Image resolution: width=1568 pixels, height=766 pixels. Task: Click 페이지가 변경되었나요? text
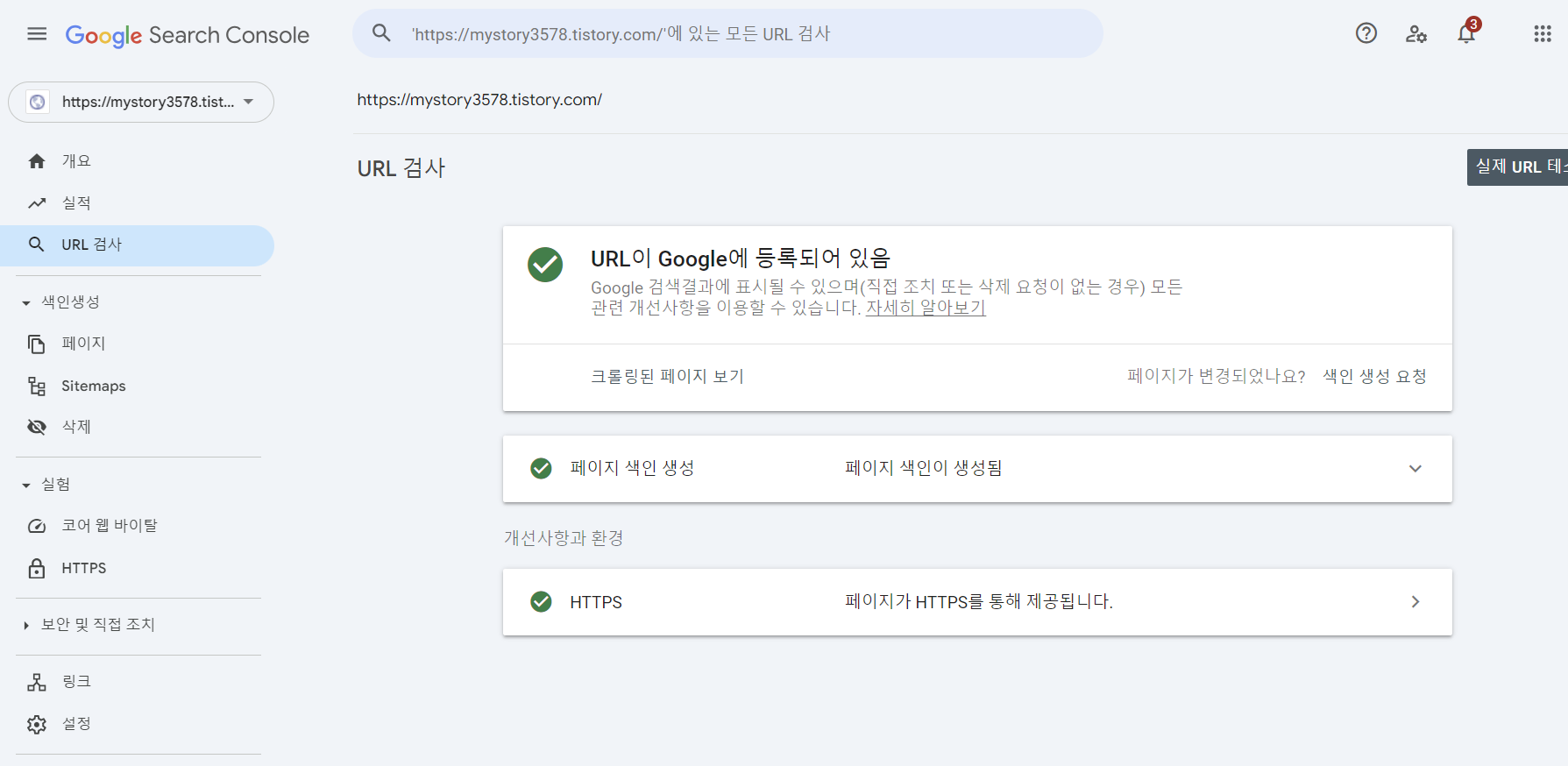[x=1217, y=376]
